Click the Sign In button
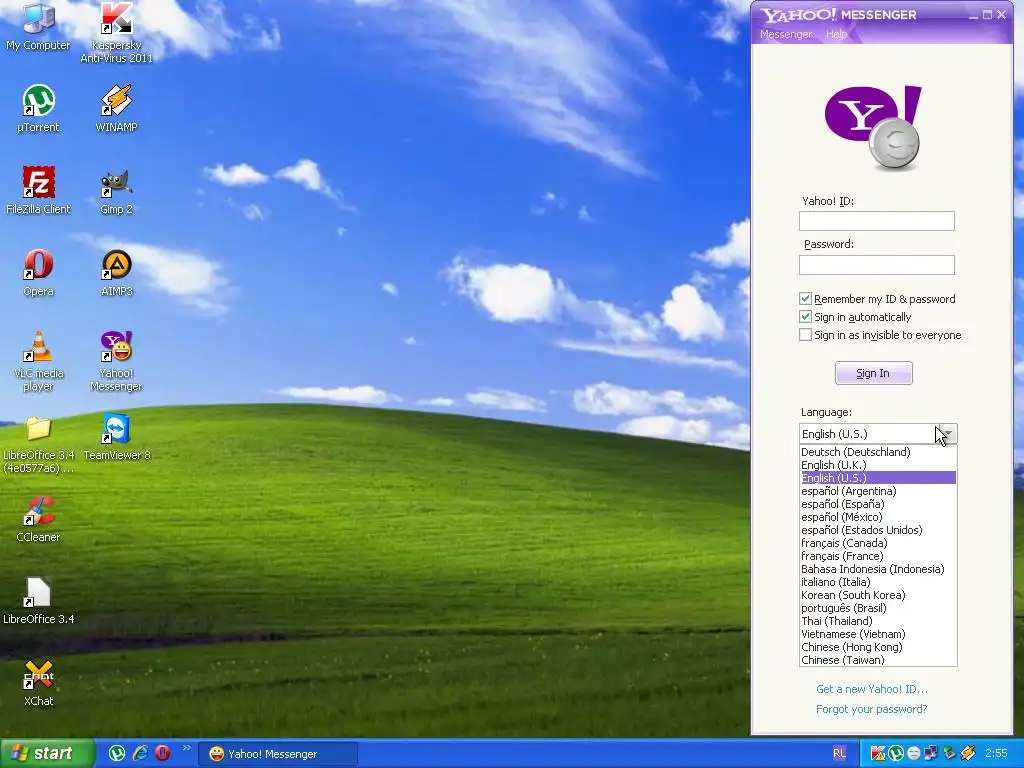1024x768 pixels. tap(873, 373)
